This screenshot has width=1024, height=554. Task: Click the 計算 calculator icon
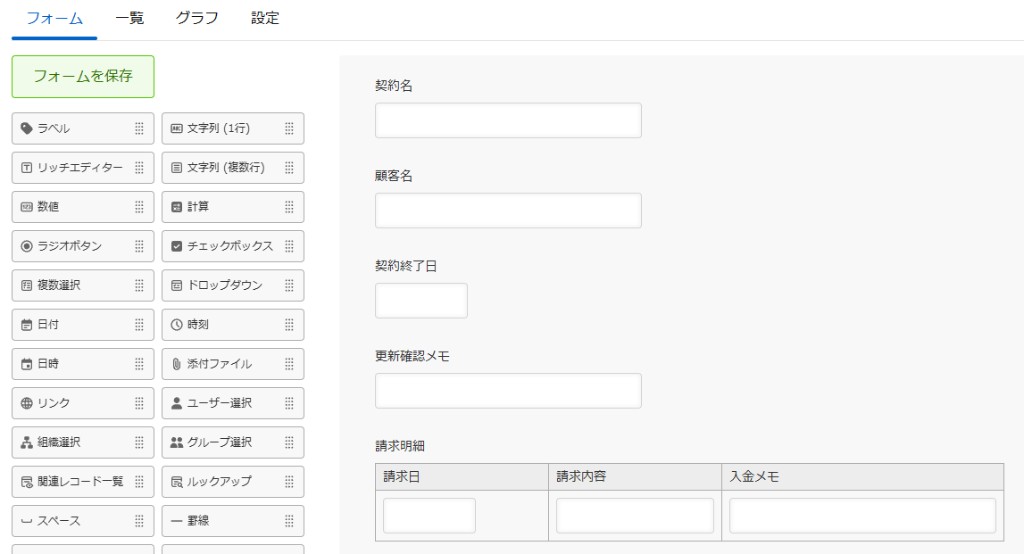click(176, 207)
